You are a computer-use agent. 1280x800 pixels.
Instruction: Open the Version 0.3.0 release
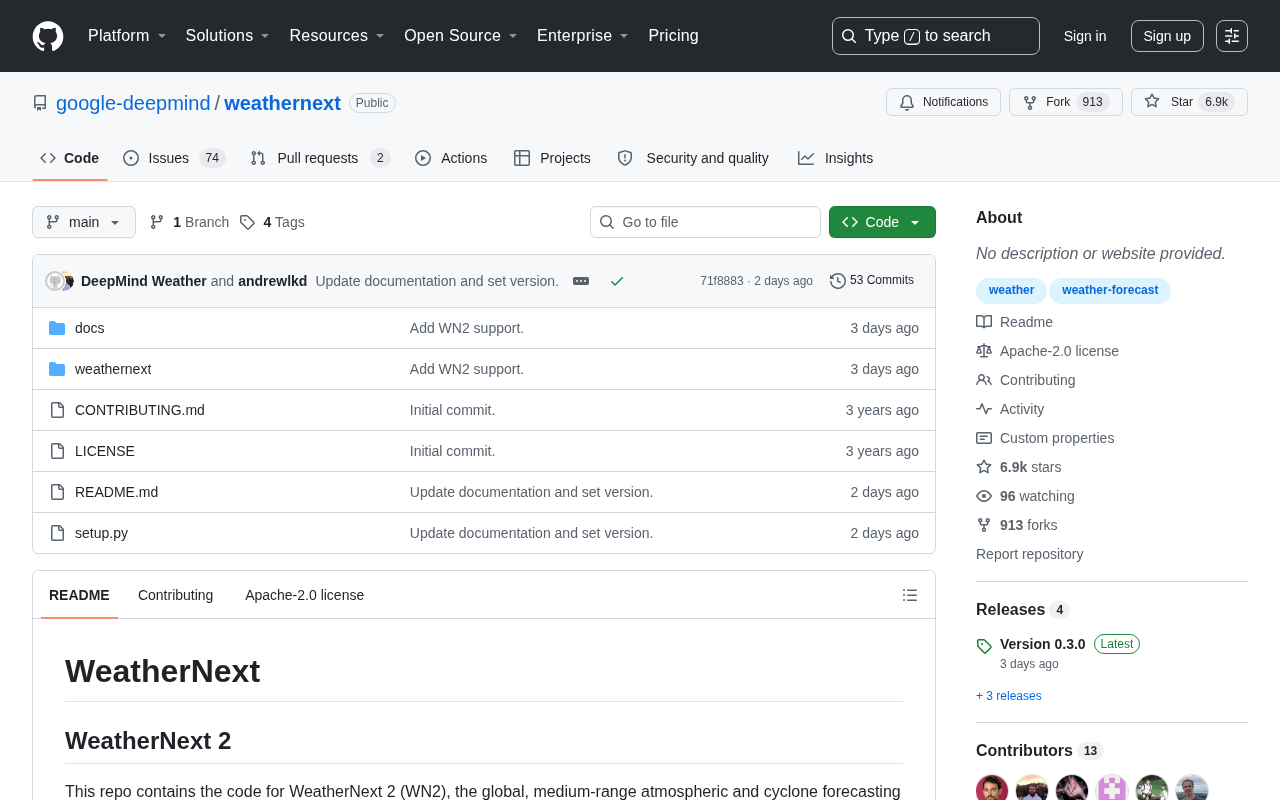coord(1042,644)
